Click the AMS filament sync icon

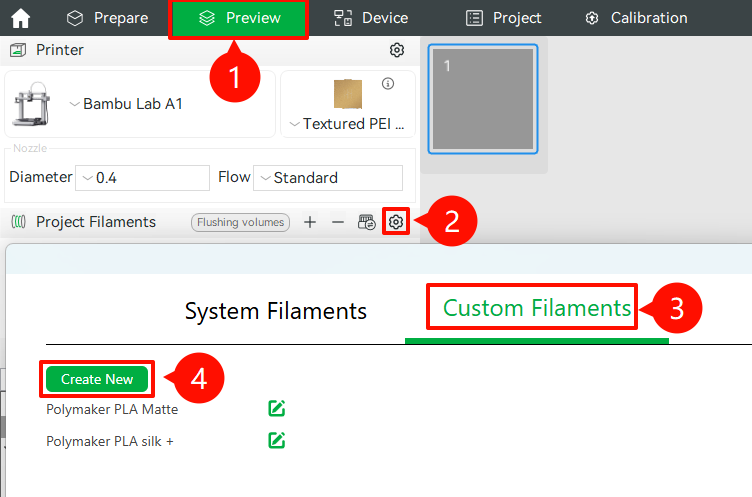(366, 222)
